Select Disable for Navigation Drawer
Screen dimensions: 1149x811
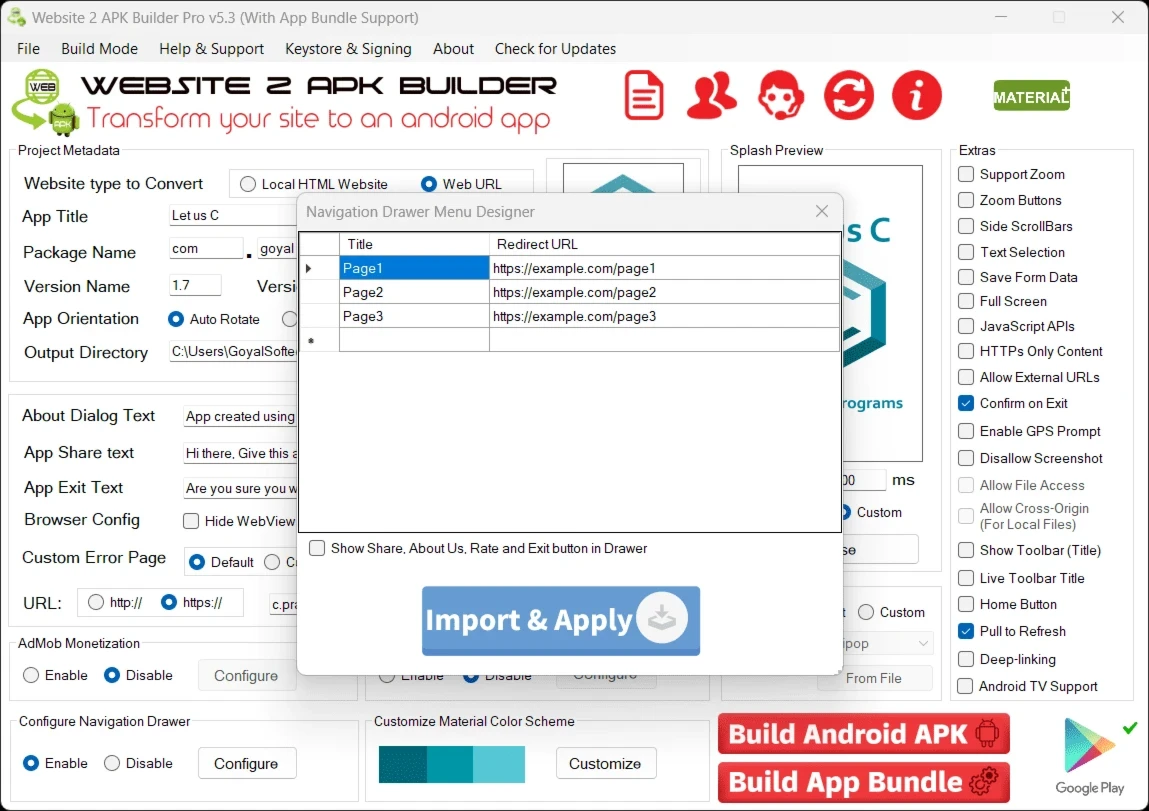click(x=112, y=763)
